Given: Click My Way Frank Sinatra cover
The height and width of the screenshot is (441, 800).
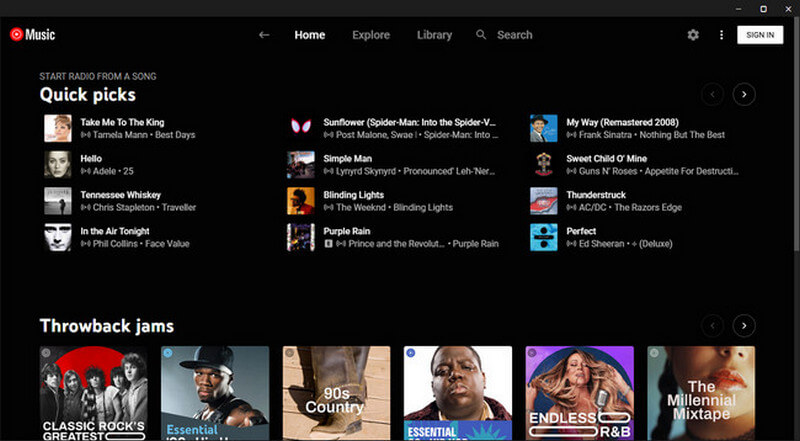Looking at the screenshot, I should 543,128.
